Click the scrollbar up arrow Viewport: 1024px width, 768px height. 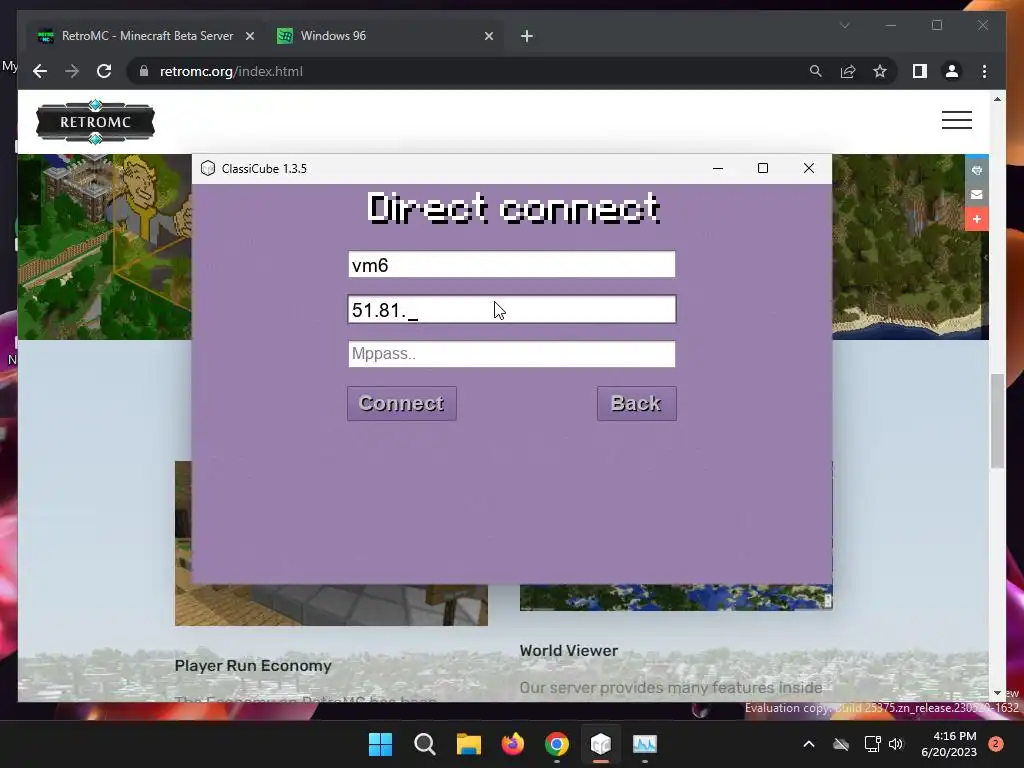(997, 99)
